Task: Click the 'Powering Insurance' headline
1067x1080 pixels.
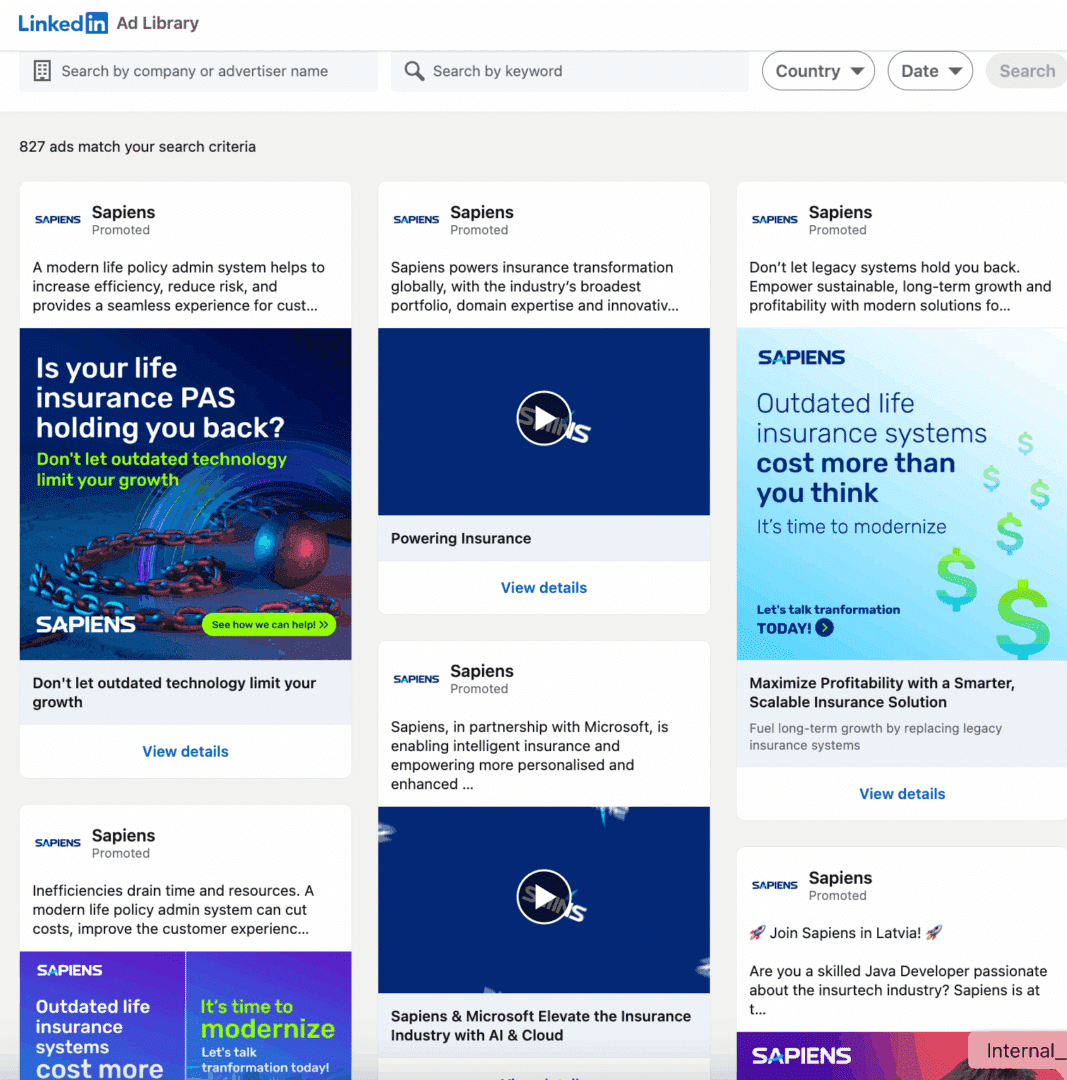Action: click(x=461, y=539)
